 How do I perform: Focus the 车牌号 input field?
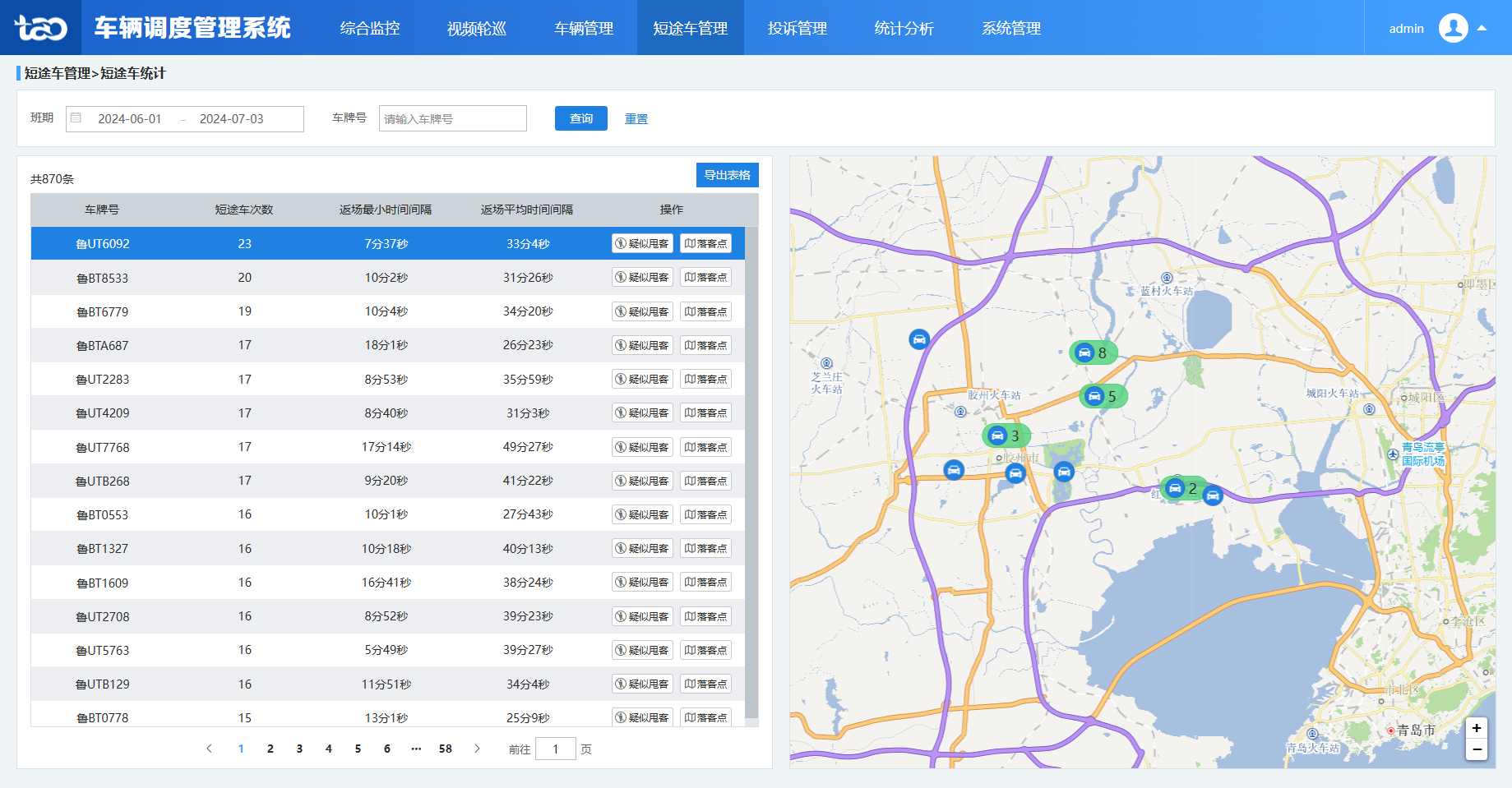(452, 118)
